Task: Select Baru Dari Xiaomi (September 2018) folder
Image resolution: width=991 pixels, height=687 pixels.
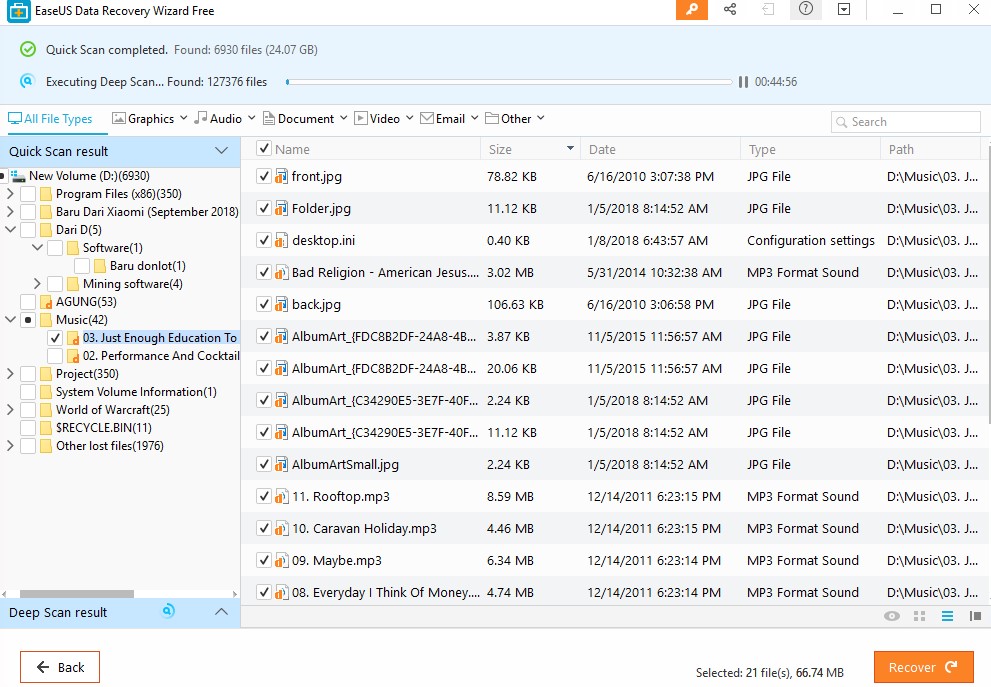Action: pyautogui.click(x=147, y=212)
